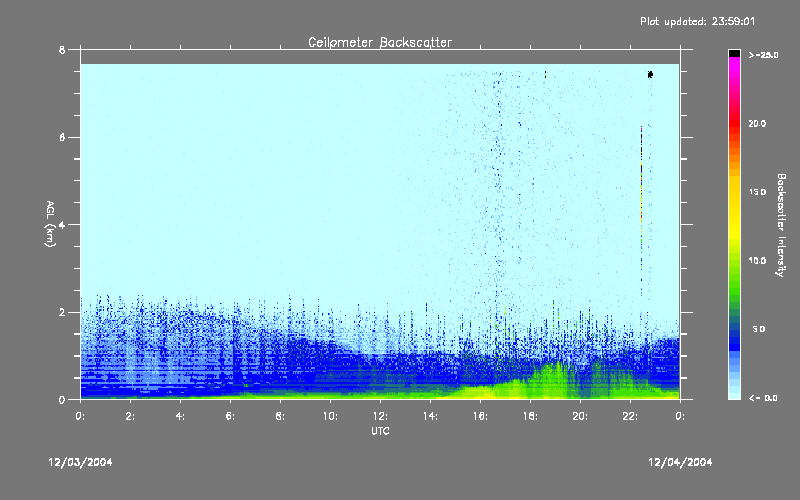Image resolution: width=800 pixels, height=500 pixels.
Task: Click the y-axis tick label 2
Action: pyautogui.click(x=62, y=312)
